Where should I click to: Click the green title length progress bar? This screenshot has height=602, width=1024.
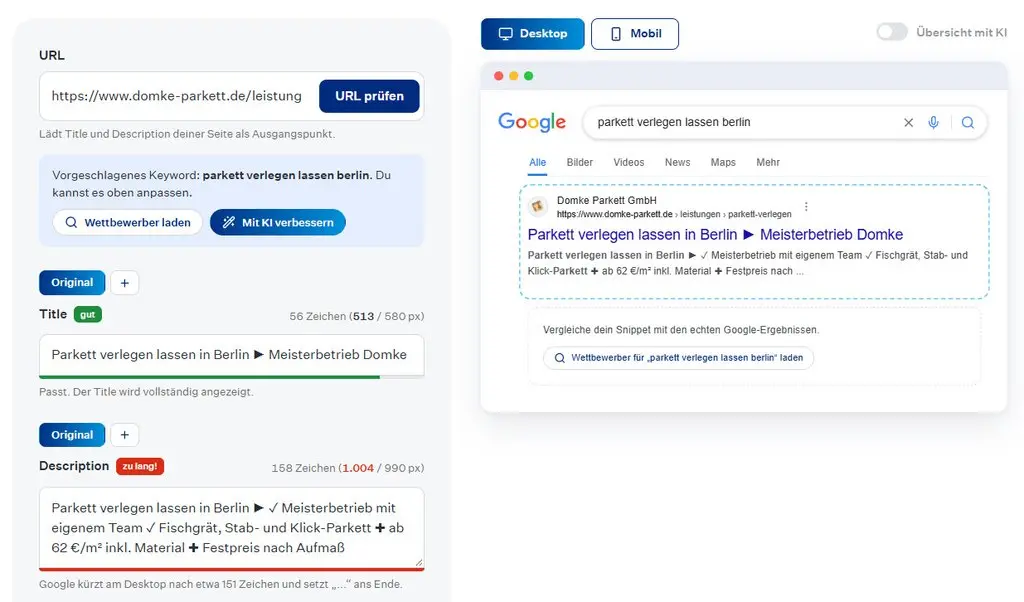(210, 377)
